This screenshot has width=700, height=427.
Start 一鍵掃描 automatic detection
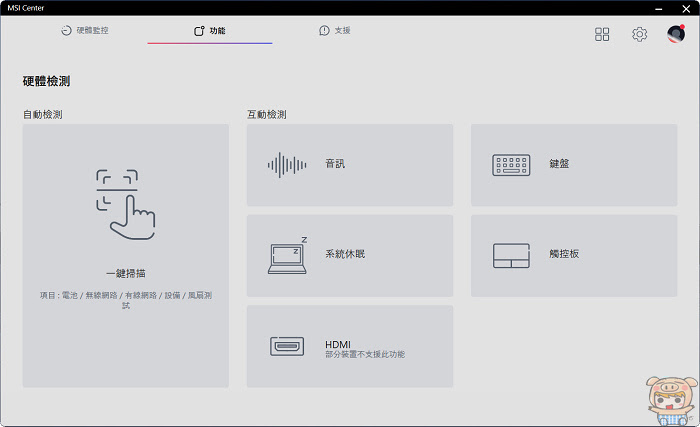click(125, 255)
